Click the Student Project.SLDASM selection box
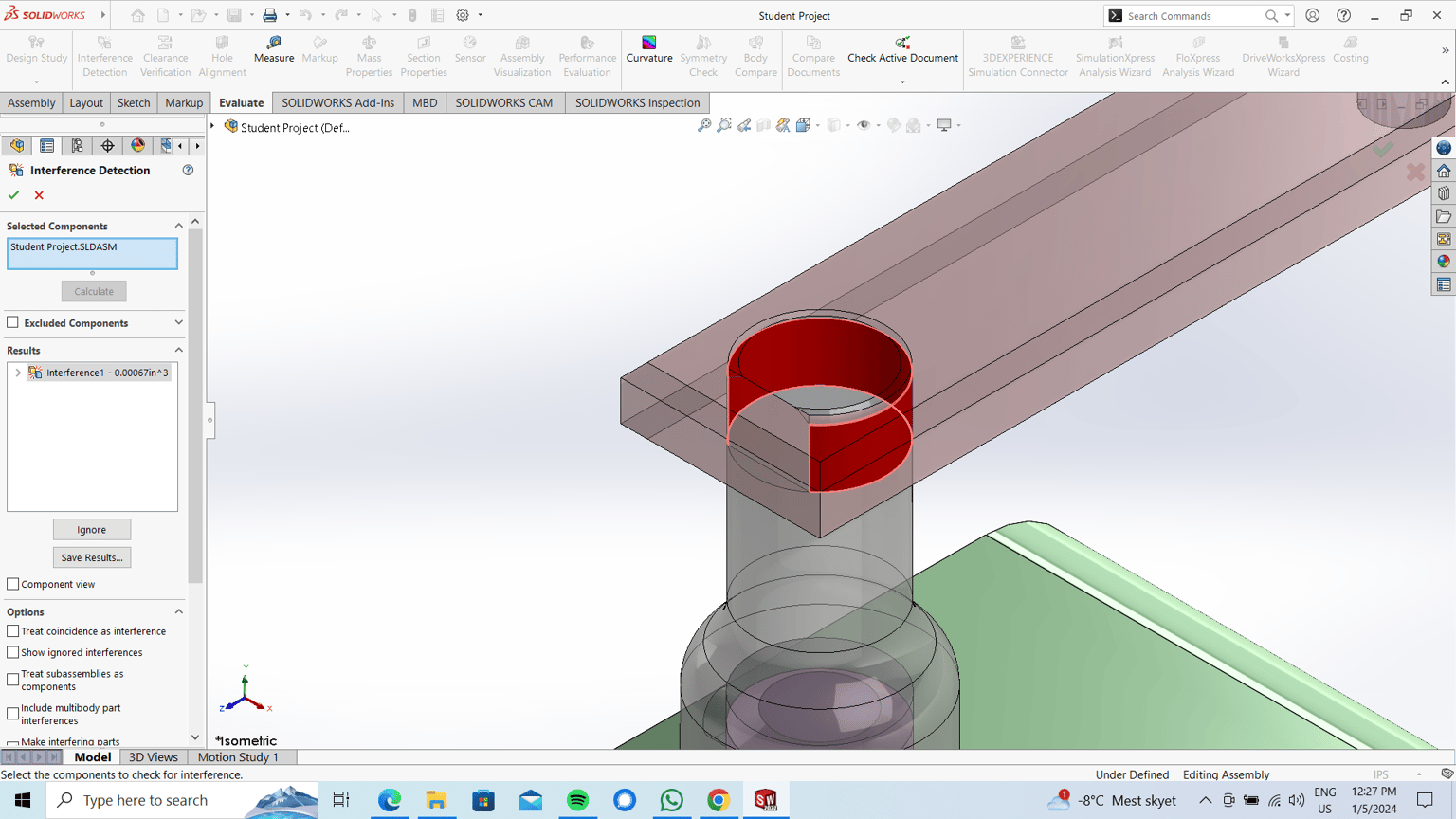This screenshot has height=819, width=1456. (92, 254)
